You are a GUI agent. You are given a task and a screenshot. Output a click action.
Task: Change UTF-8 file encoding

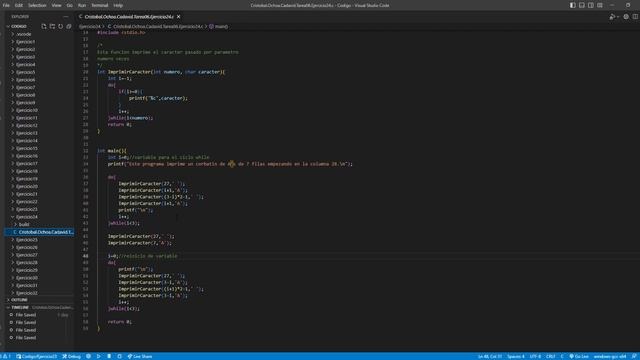(535, 356)
